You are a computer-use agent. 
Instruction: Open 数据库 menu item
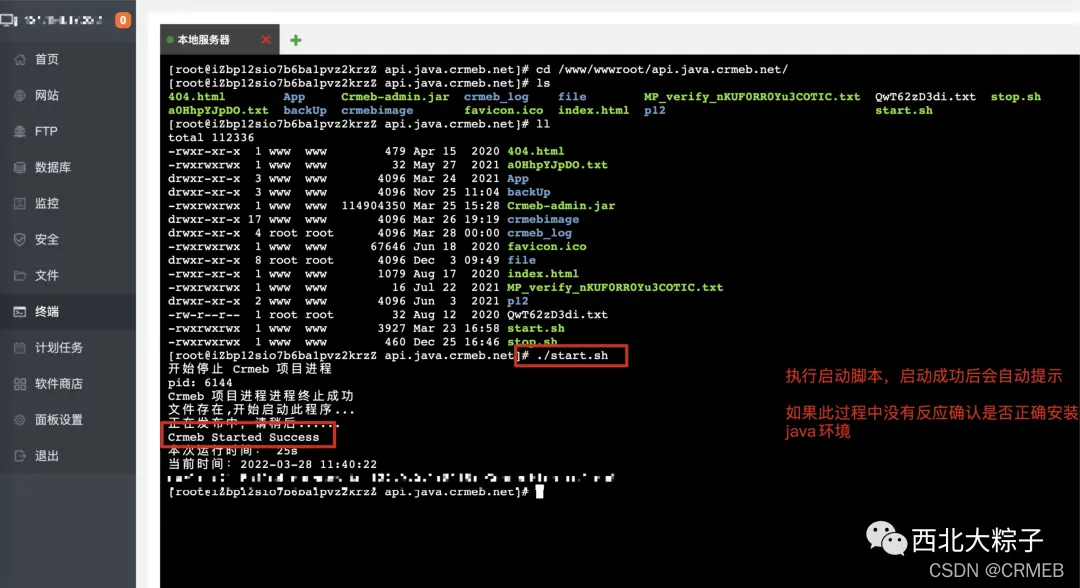coord(68,167)
